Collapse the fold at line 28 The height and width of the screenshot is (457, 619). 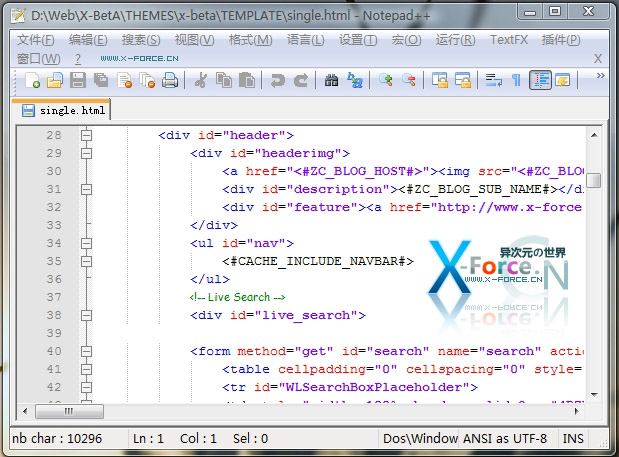coord(86,135)
